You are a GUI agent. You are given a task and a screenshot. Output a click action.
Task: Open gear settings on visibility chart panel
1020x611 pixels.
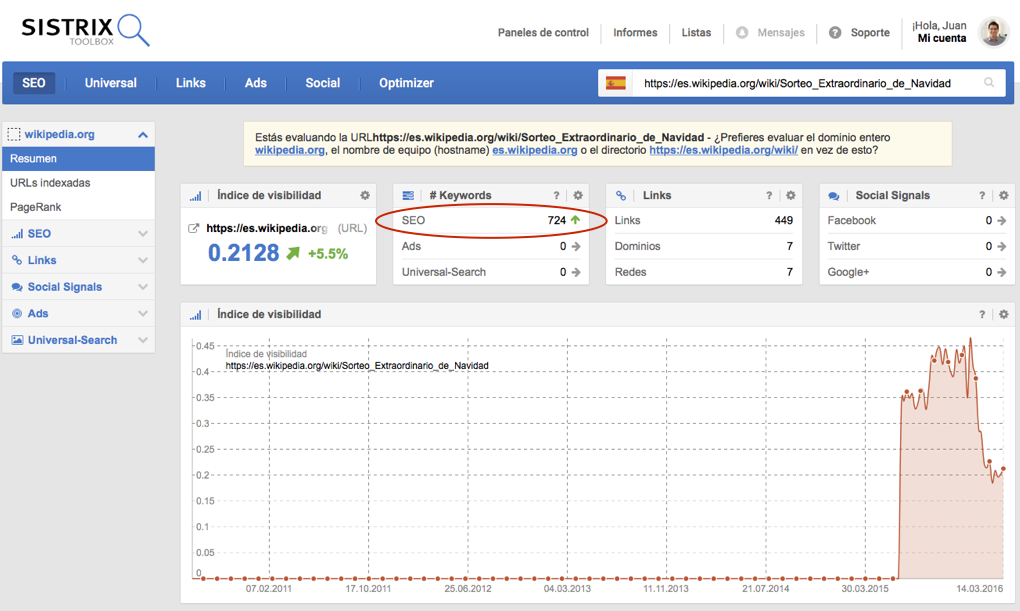coord(1003,314)
